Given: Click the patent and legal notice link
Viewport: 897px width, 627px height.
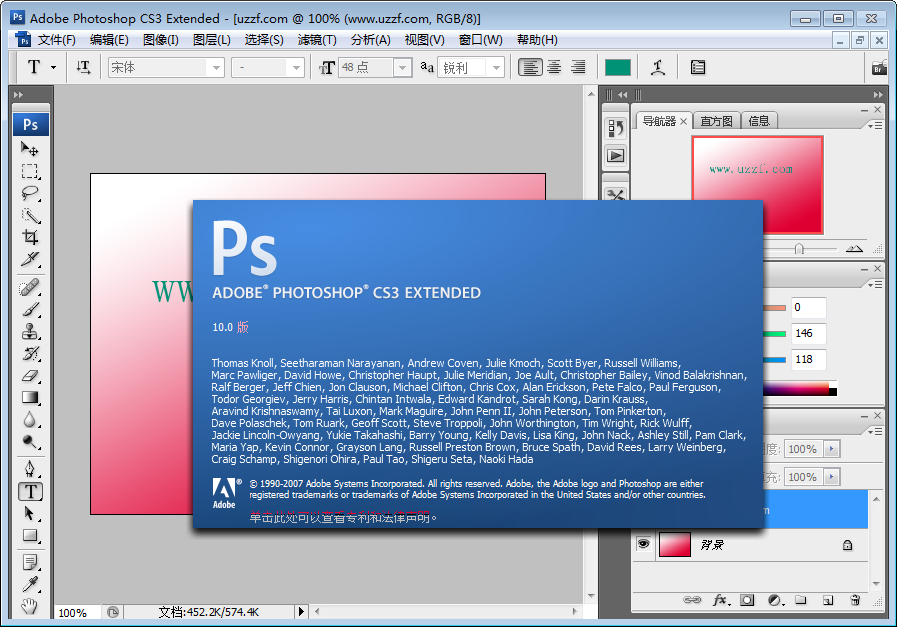Looking at the screenshot, I should point(343,518).
